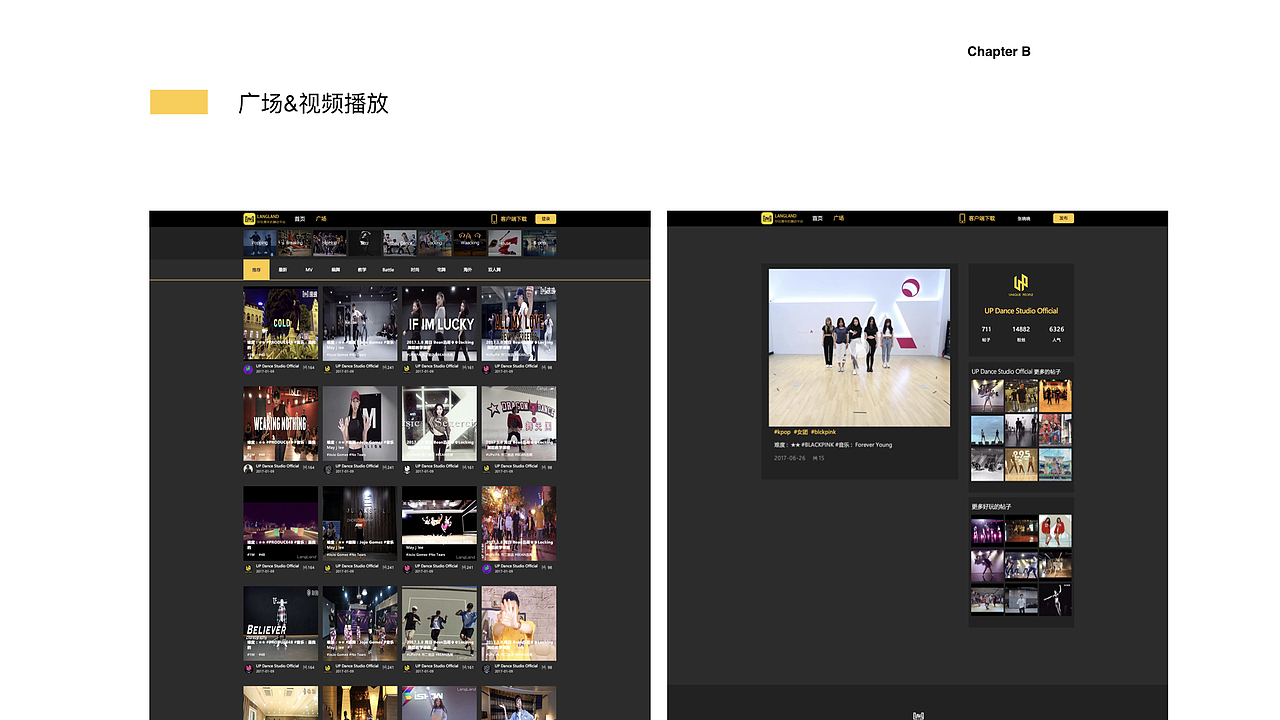Click the phone download icon on video page

click(962, 218)
